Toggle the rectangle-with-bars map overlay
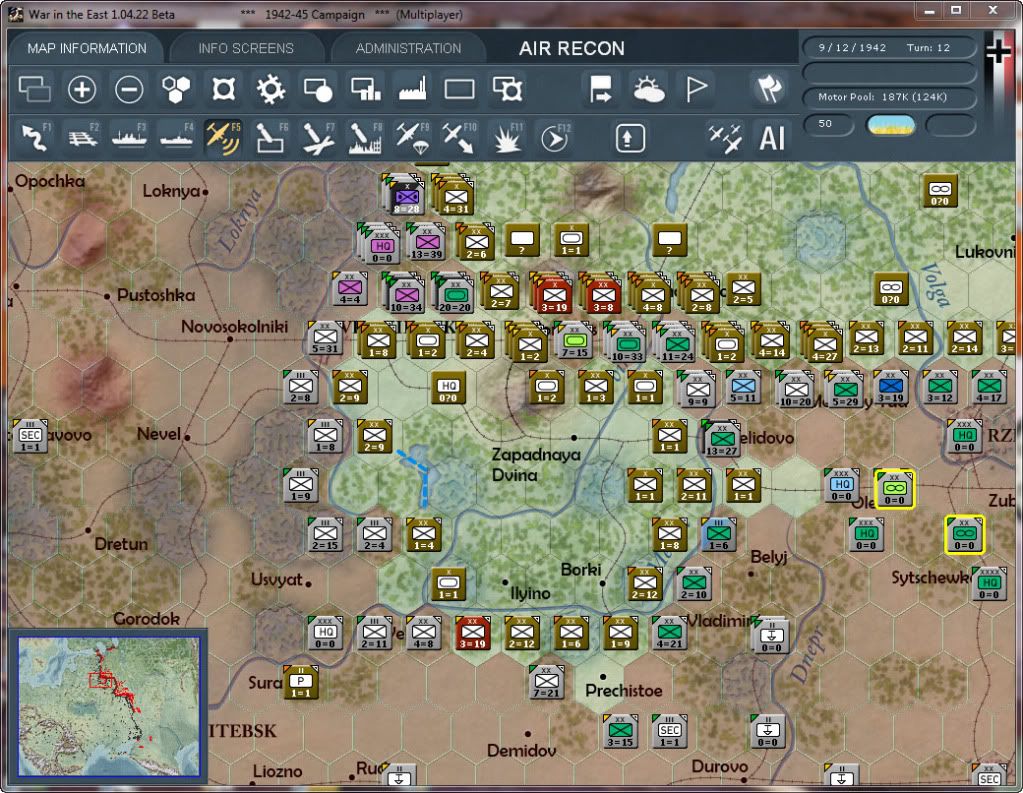 point(365,89)
